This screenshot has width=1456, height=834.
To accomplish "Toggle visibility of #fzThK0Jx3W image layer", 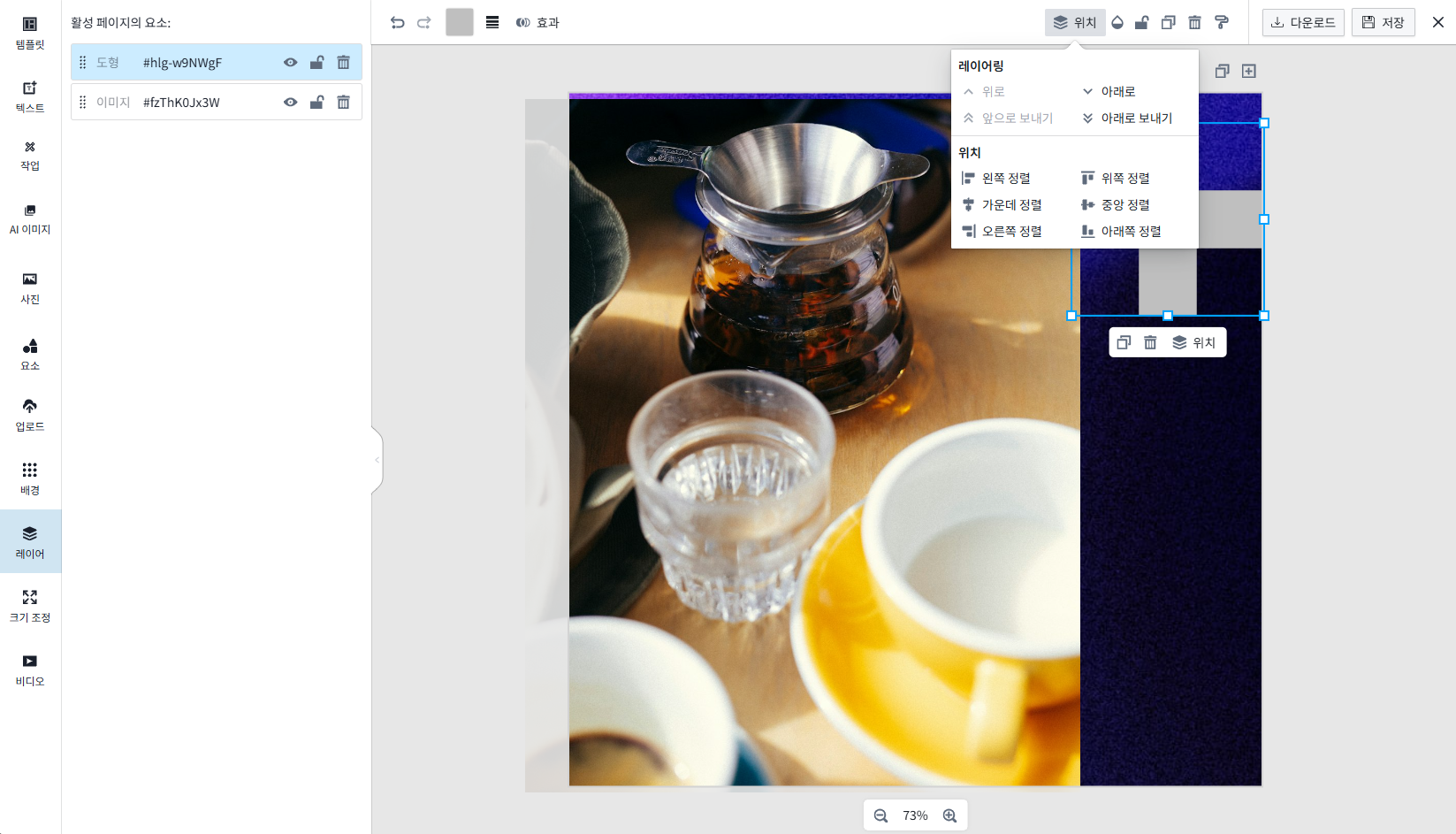I will click(290, 103).
